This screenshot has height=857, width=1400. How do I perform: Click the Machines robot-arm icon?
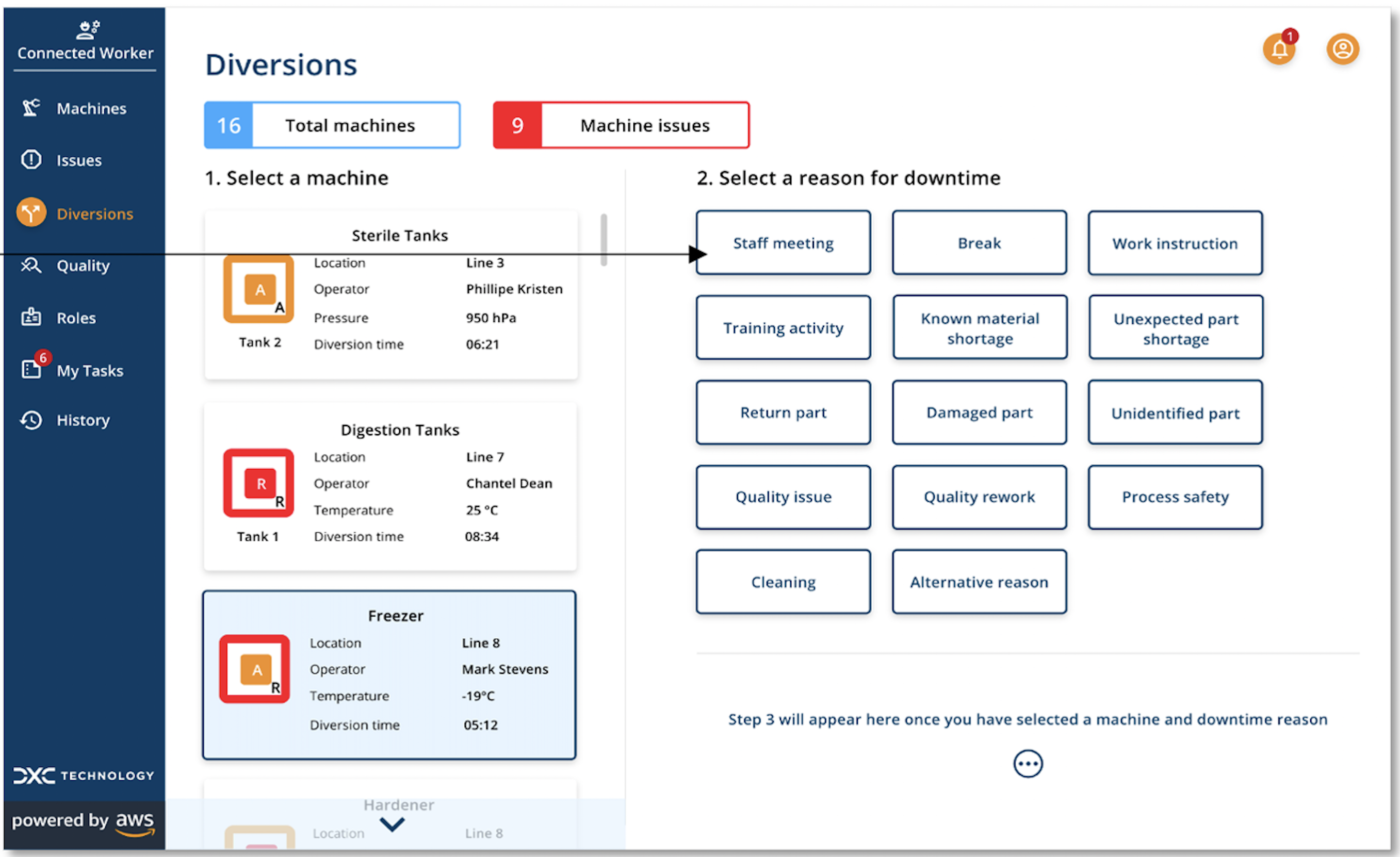[x=31, y=108]
